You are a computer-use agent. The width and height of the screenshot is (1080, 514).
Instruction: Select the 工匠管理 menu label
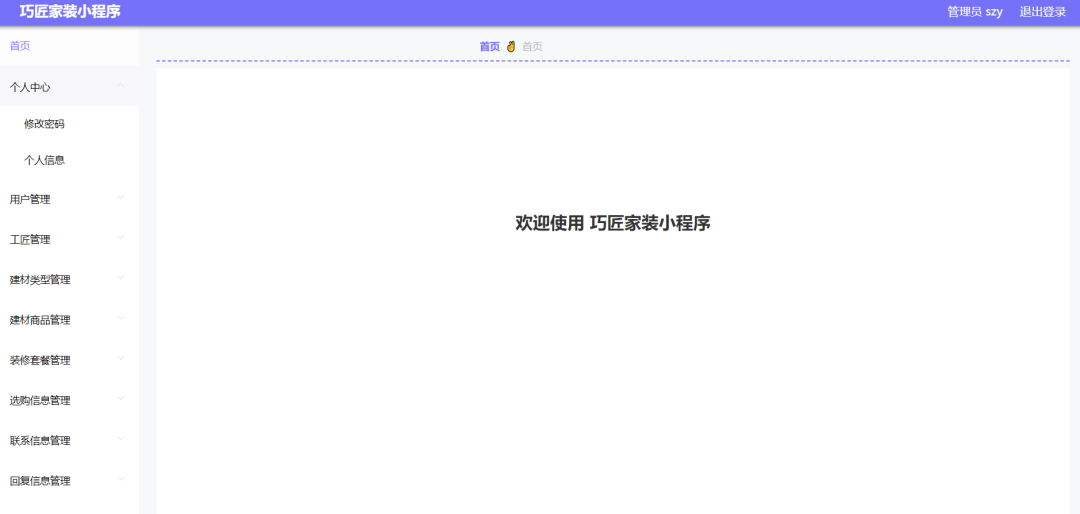click(30, 240)
